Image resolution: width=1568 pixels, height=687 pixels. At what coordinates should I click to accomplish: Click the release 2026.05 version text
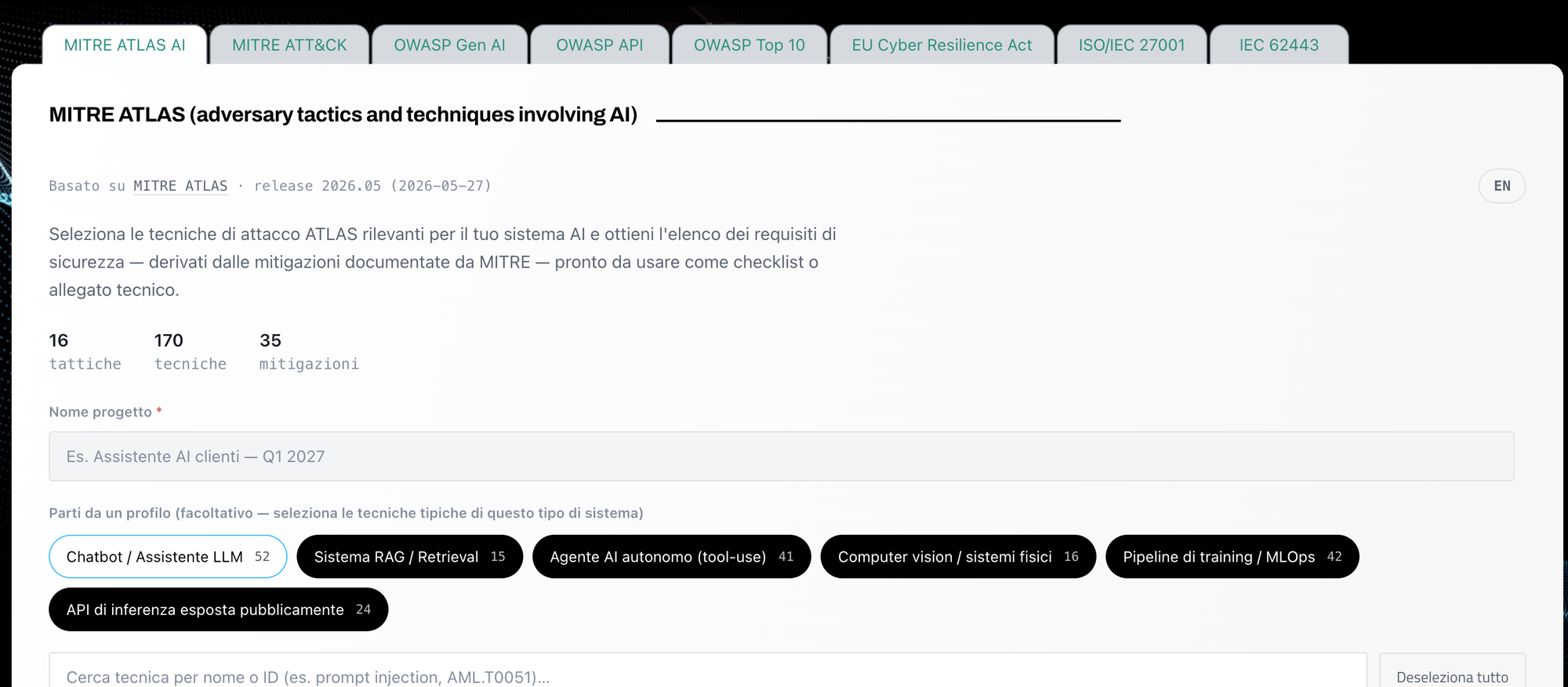372,186
